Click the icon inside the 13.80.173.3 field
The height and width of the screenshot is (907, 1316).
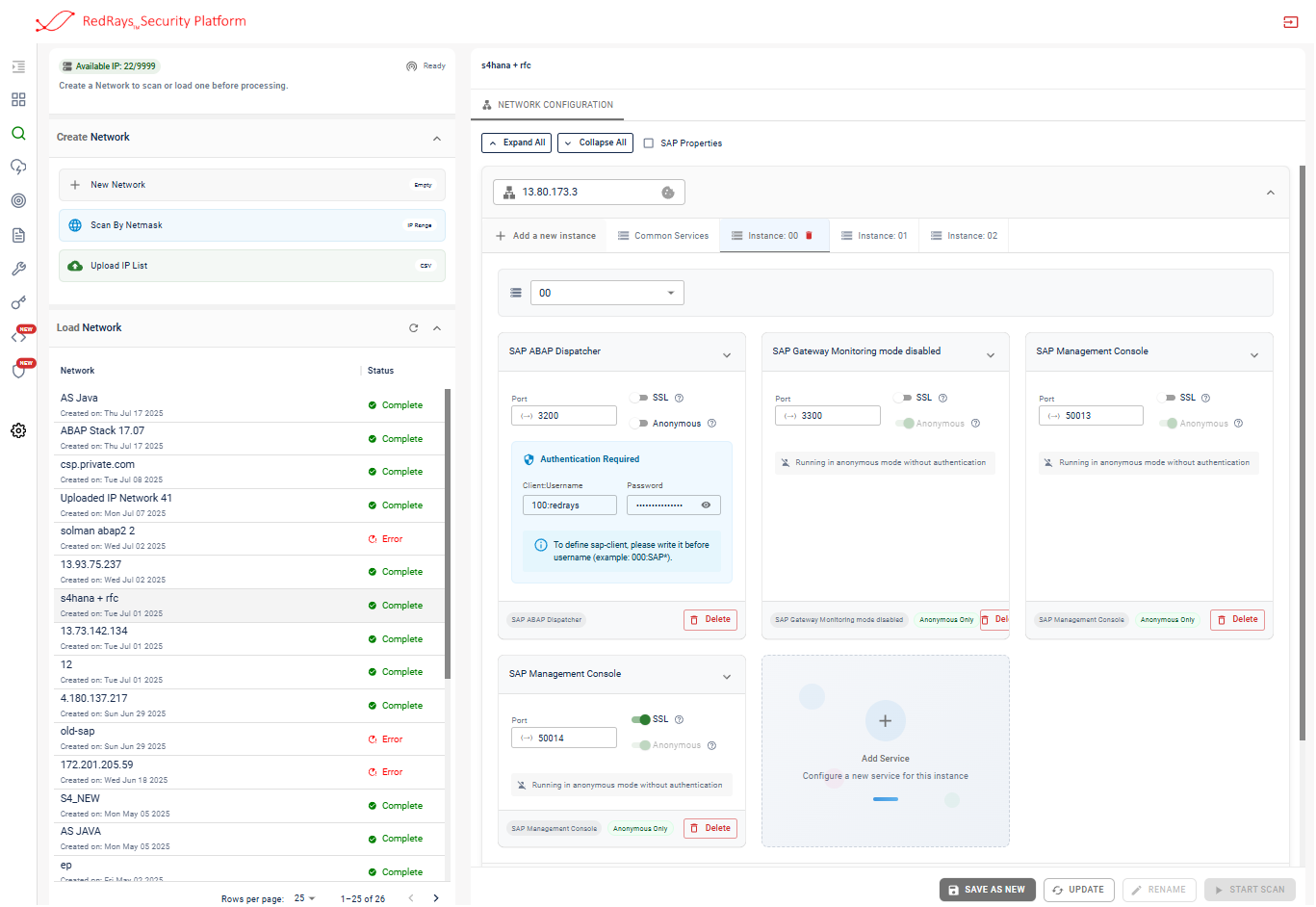tap(668, 193)
